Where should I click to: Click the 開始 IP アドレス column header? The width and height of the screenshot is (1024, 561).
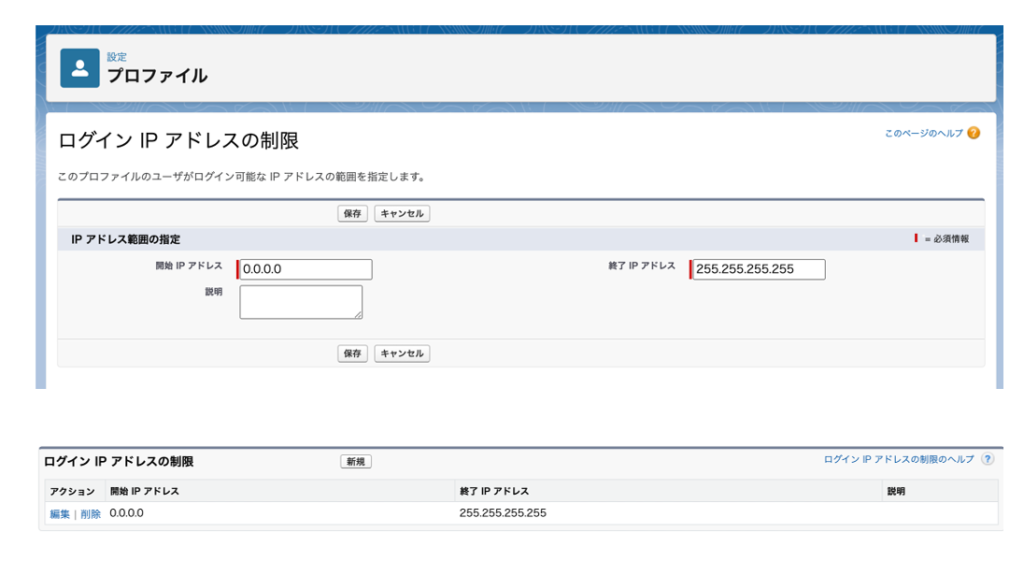[145, 492]
